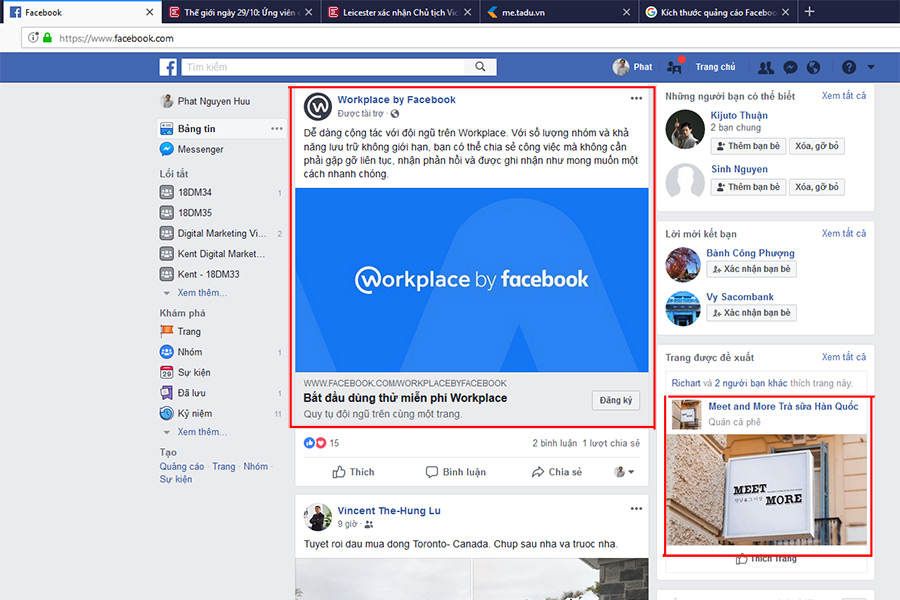Click Thích on the Workplace post
The width and height of the screenshot is (900, 600).
pyautogui.click(x=353, y=472)
